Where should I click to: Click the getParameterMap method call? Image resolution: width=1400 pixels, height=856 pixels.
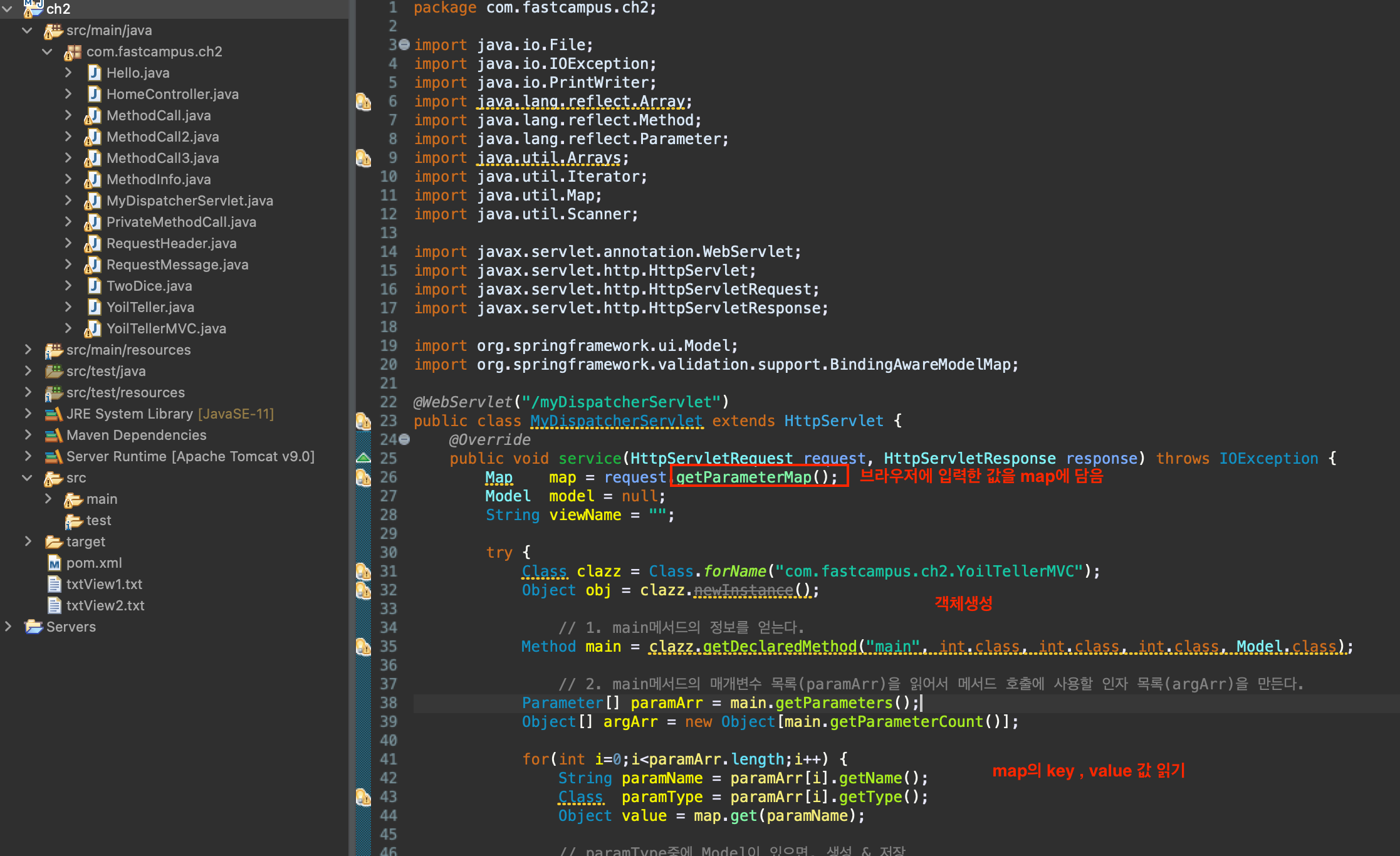click(743, 477)
